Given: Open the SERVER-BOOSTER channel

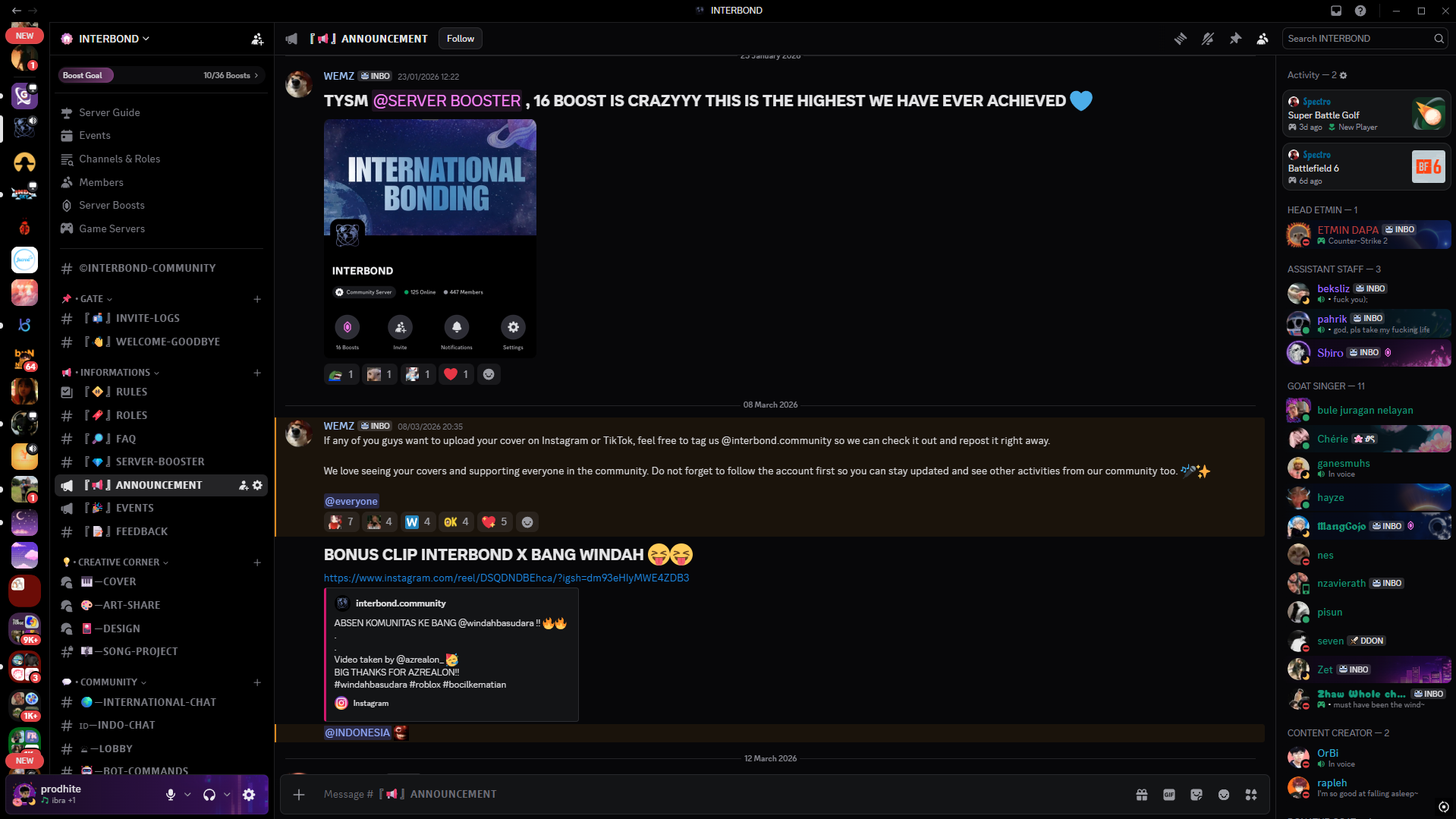Looking at the screenshot, I should click(x=162, y=461).
